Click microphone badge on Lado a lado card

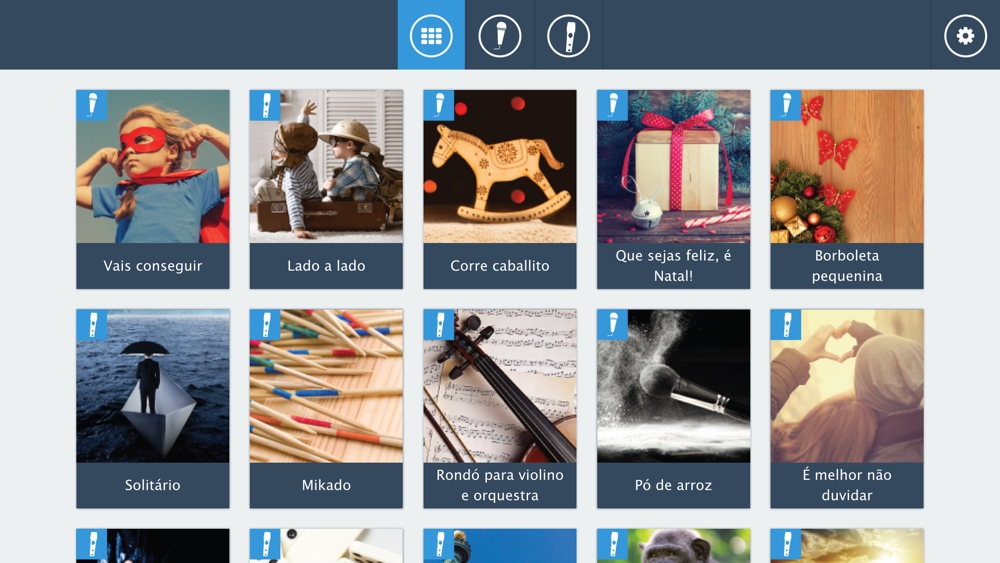[x=265, y=105]
